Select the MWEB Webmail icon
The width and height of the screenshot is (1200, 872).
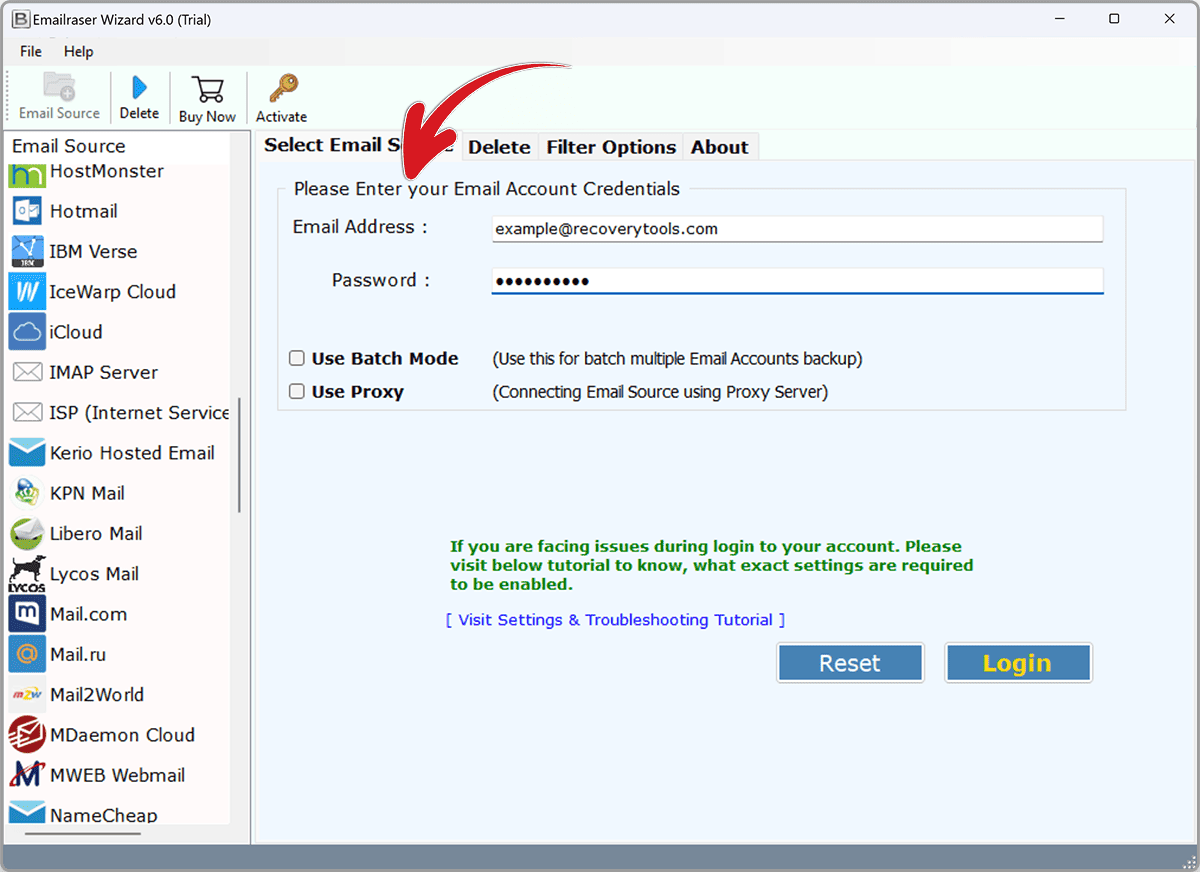pyautogui.click(x=26, y=775)
